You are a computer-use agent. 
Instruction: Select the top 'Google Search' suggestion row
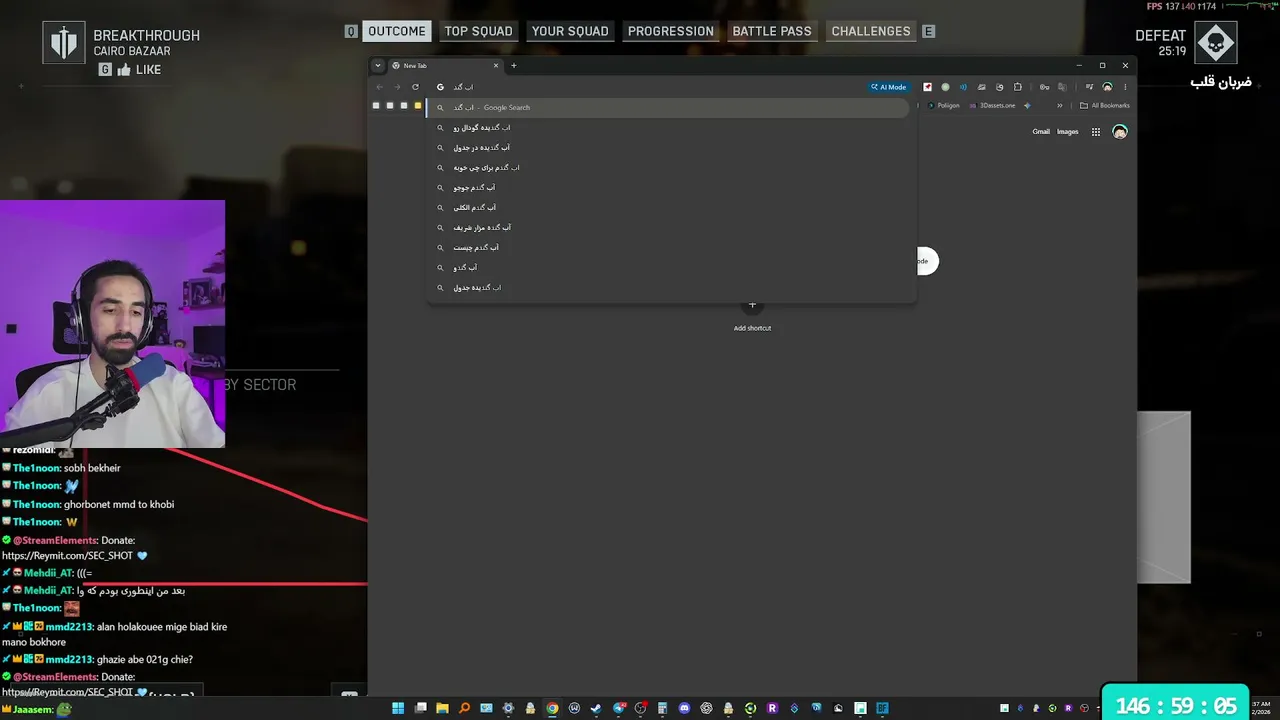point(668,107)
